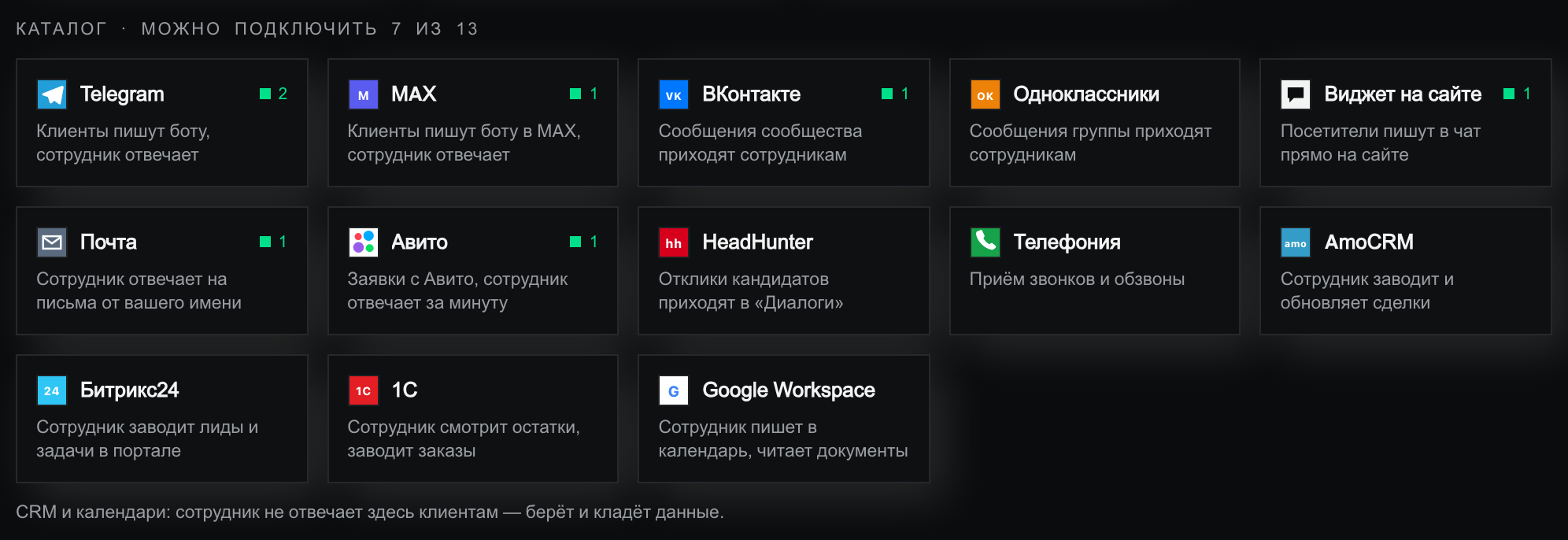Image resolution: width=1568 pixels, height=540 pixels.
Task: Click text 'Клиенты пишут боту в MAX'
Action: click(x=464, y=131)
